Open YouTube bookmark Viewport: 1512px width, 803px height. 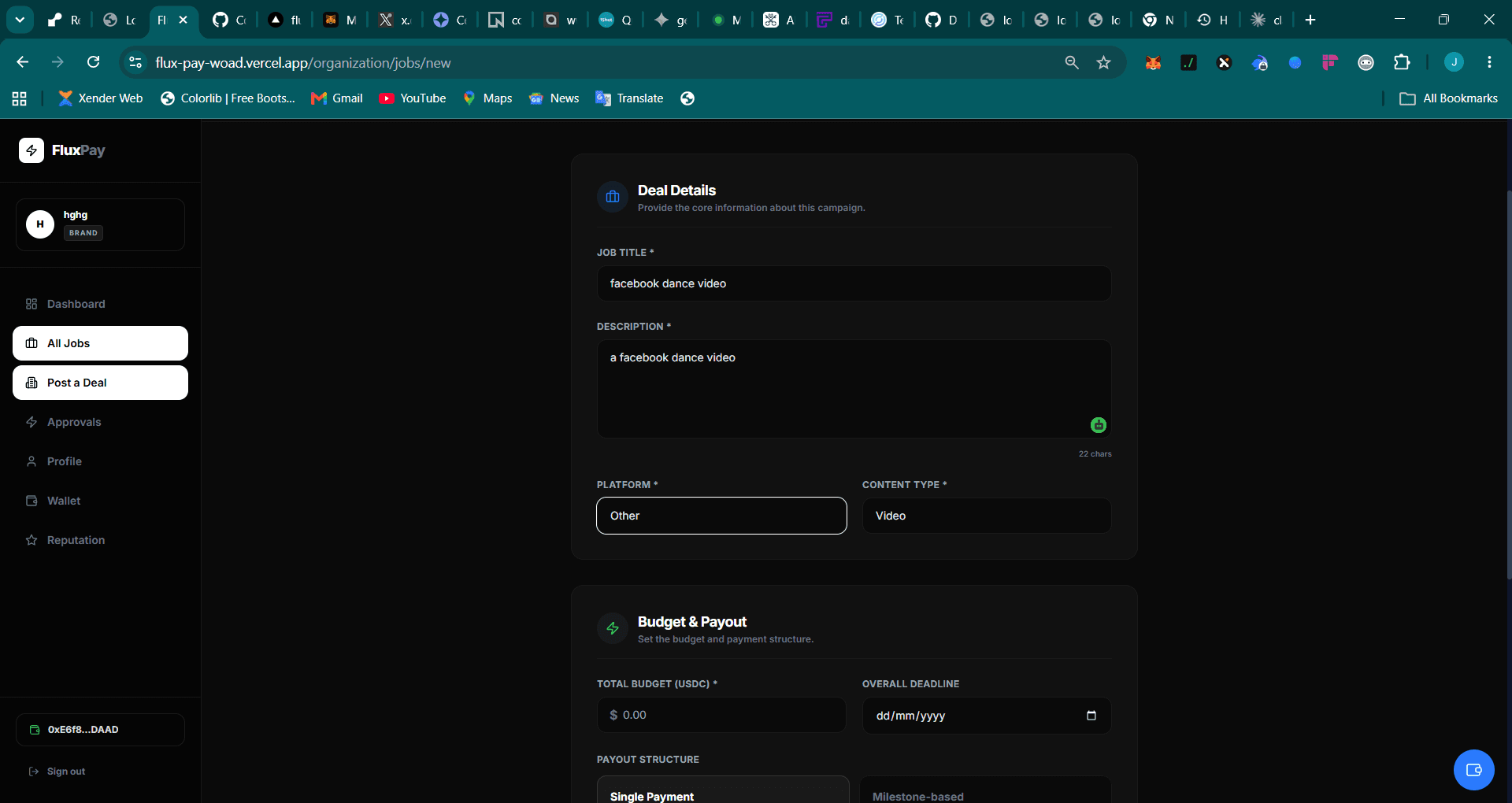pos(413,98)
